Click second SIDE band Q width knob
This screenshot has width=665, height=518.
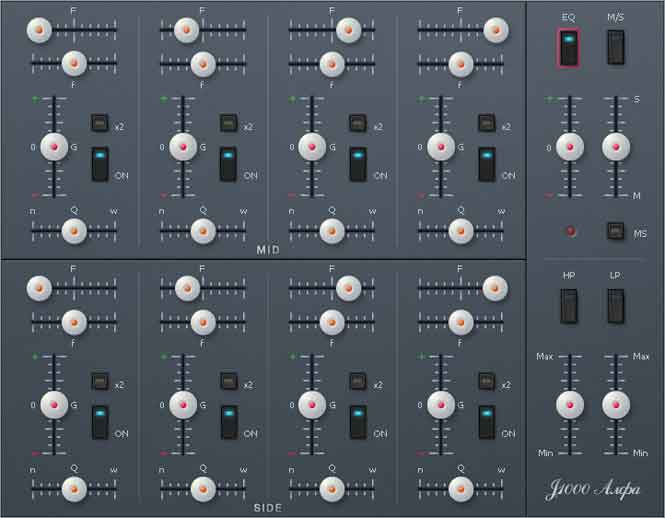tap(203, 489)
